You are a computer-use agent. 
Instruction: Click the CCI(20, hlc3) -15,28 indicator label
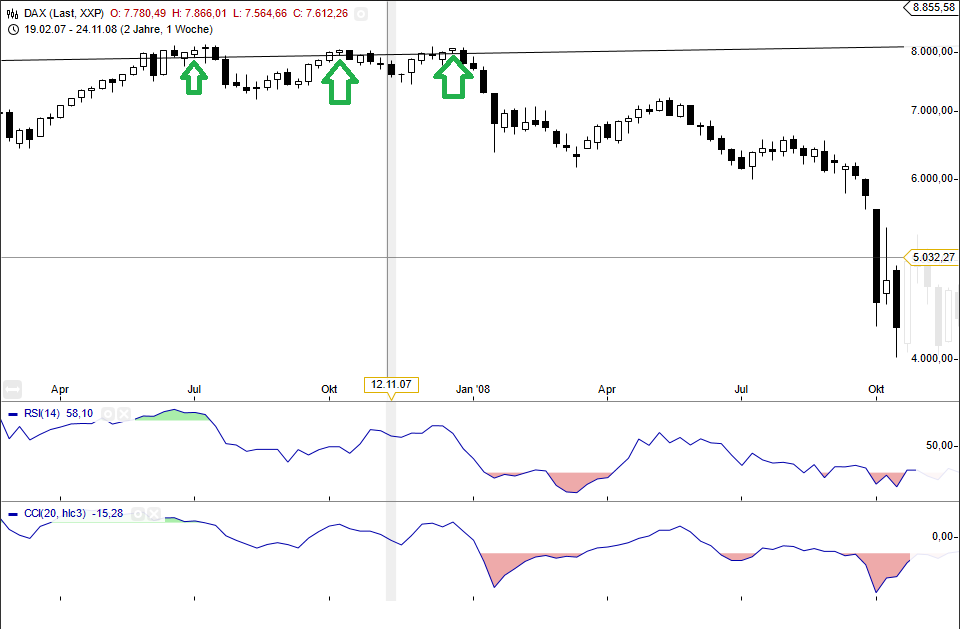(72, 513)
